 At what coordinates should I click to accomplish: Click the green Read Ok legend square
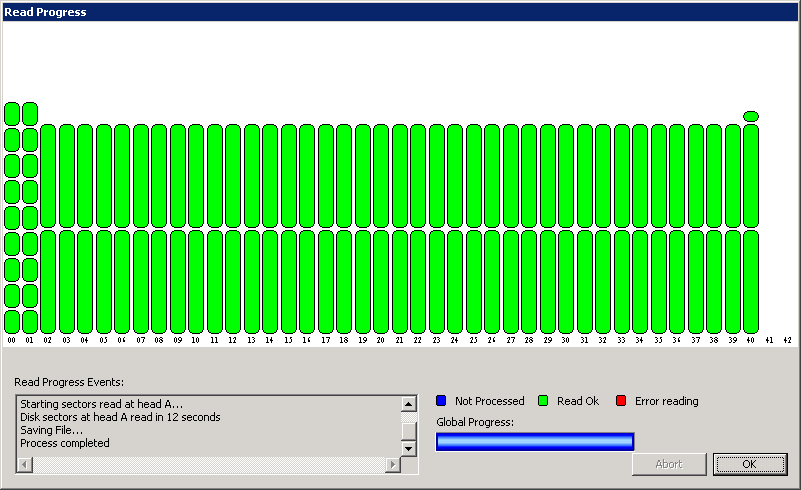(543, 401)
